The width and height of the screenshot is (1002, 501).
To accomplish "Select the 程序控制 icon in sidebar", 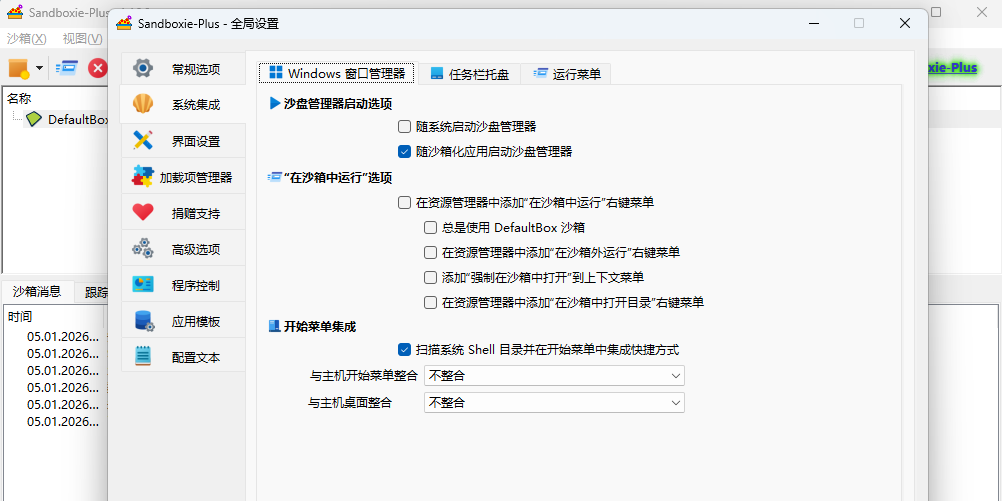I will tap(143, 285).
